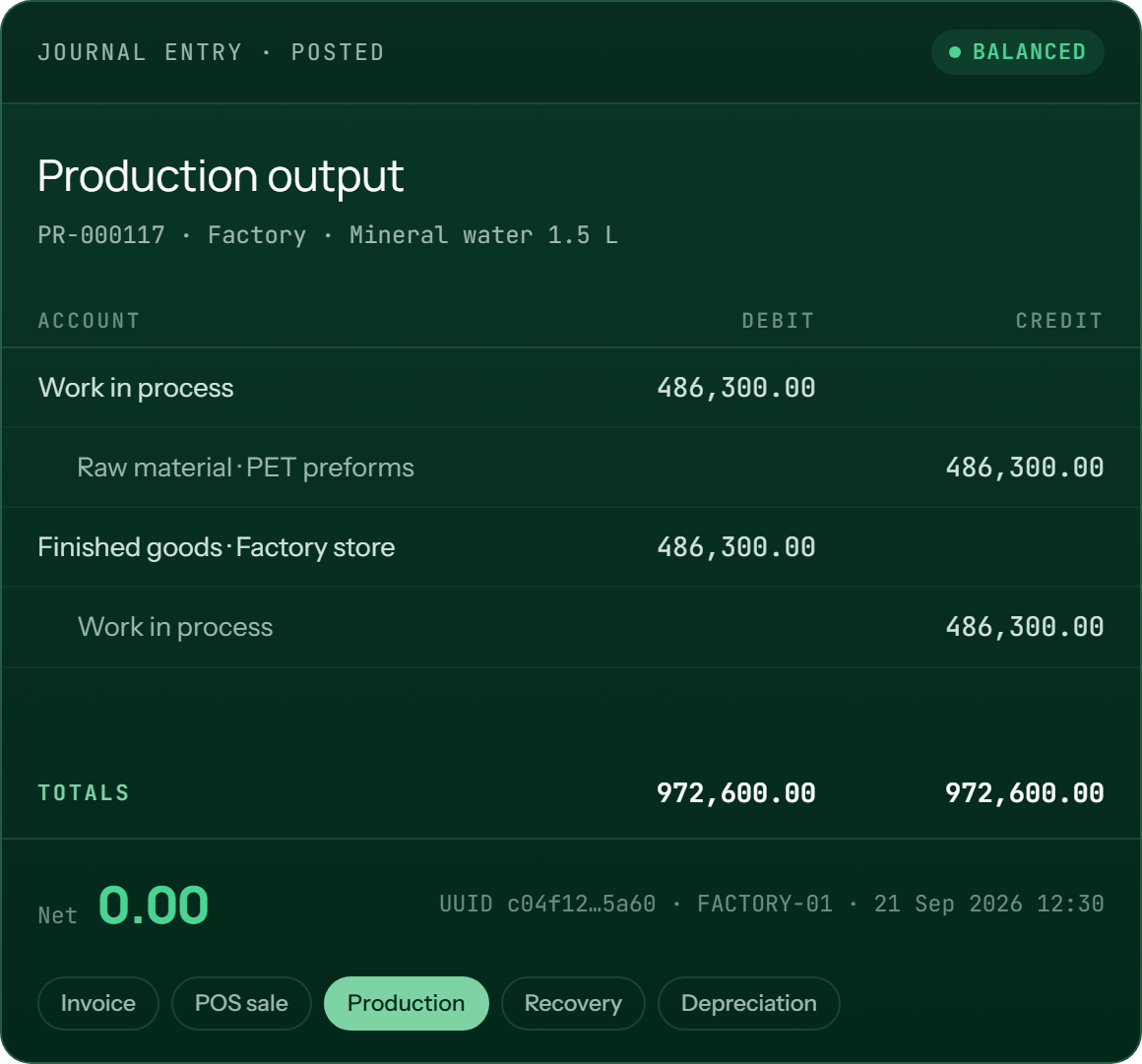Click the UUID c04f12…5a60 text
Screen dimensions: 1142x1064
[547, 904]
